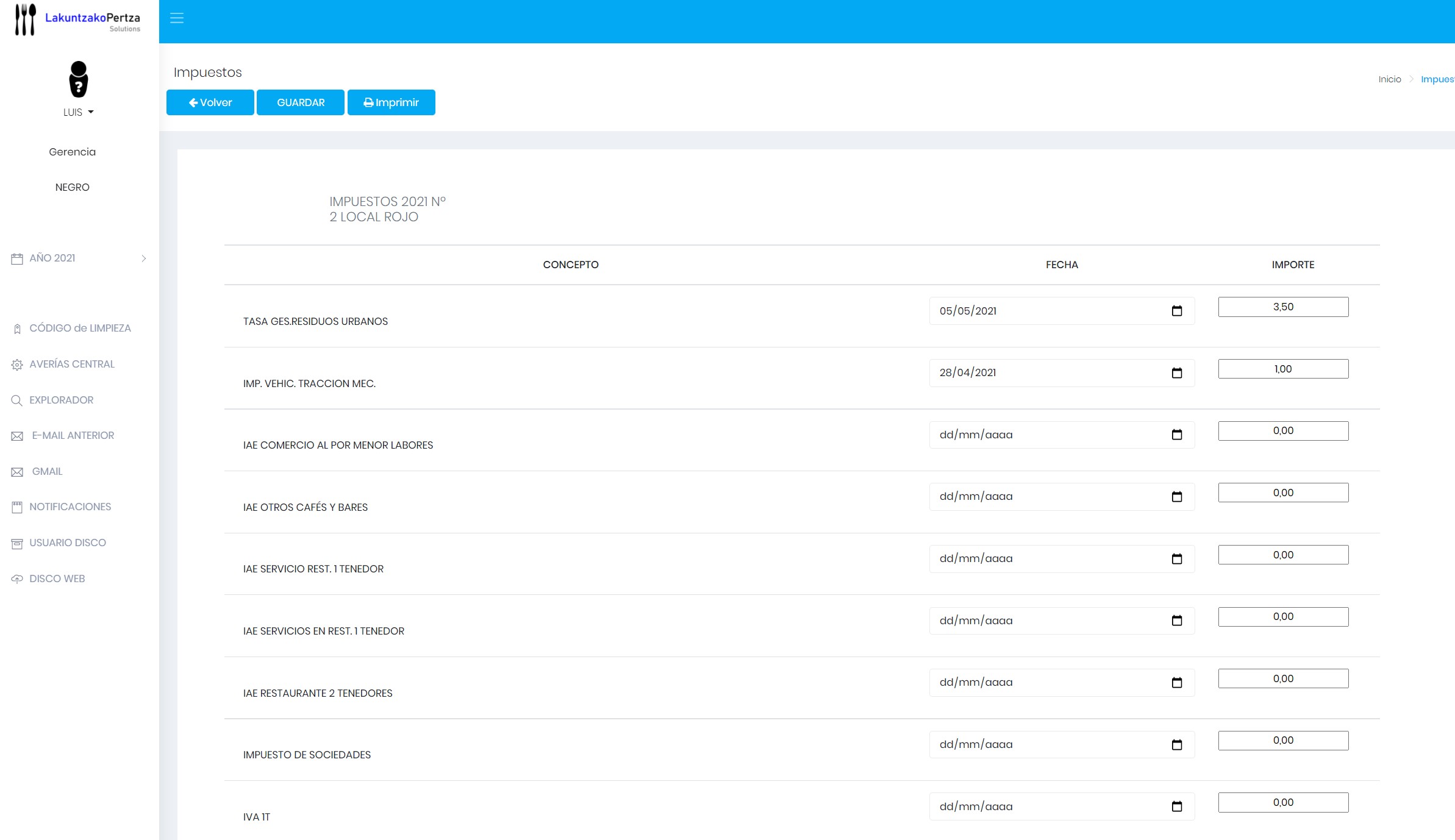The image size is (1455, 840).
Task: Open date picker for IAE COMERCIO AL POR MENOR LABORES
Action: 1177,435
